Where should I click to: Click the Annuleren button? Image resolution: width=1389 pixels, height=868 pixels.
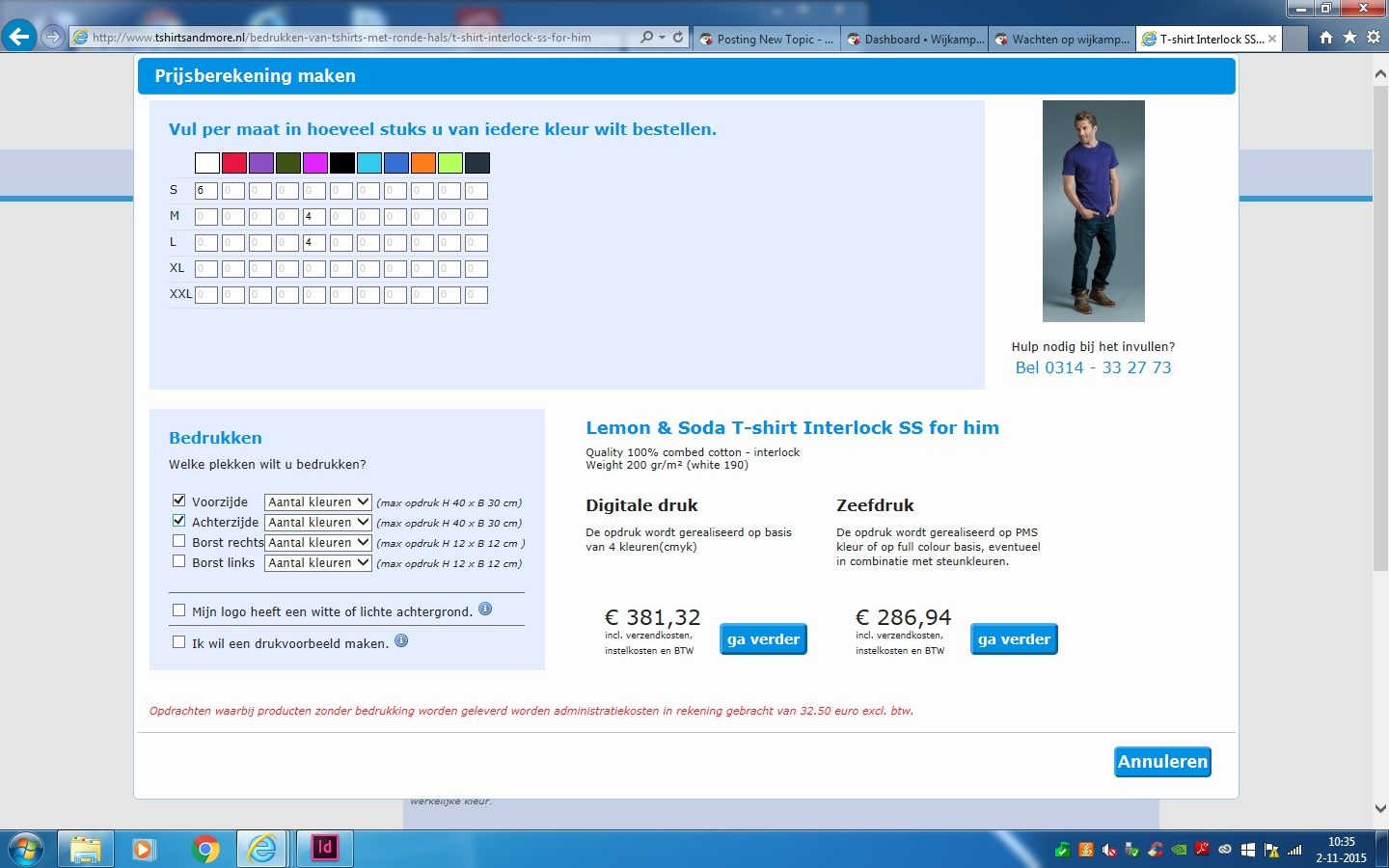(x=1162, y=762)
